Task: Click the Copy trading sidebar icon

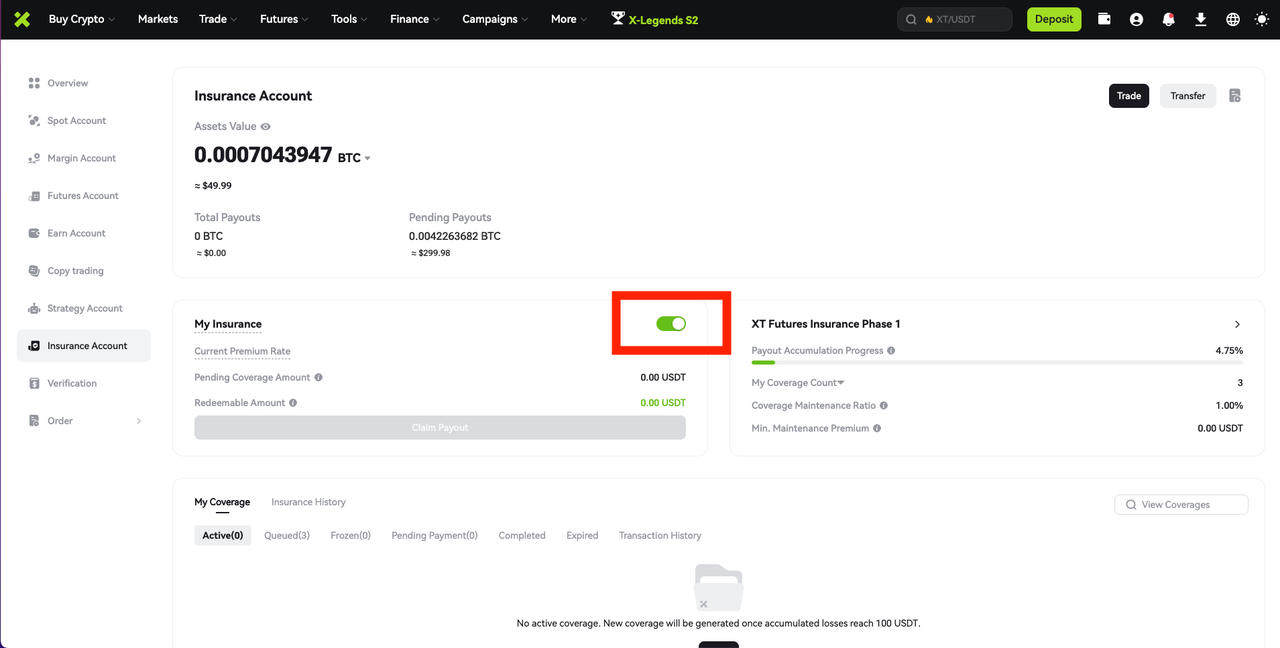Action: point(34,271)
